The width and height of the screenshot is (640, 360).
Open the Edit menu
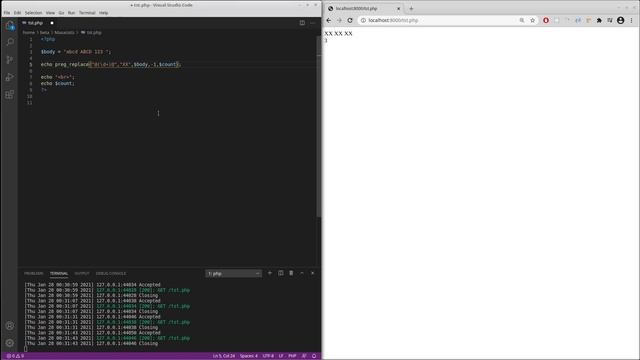(x=17, y=13)
